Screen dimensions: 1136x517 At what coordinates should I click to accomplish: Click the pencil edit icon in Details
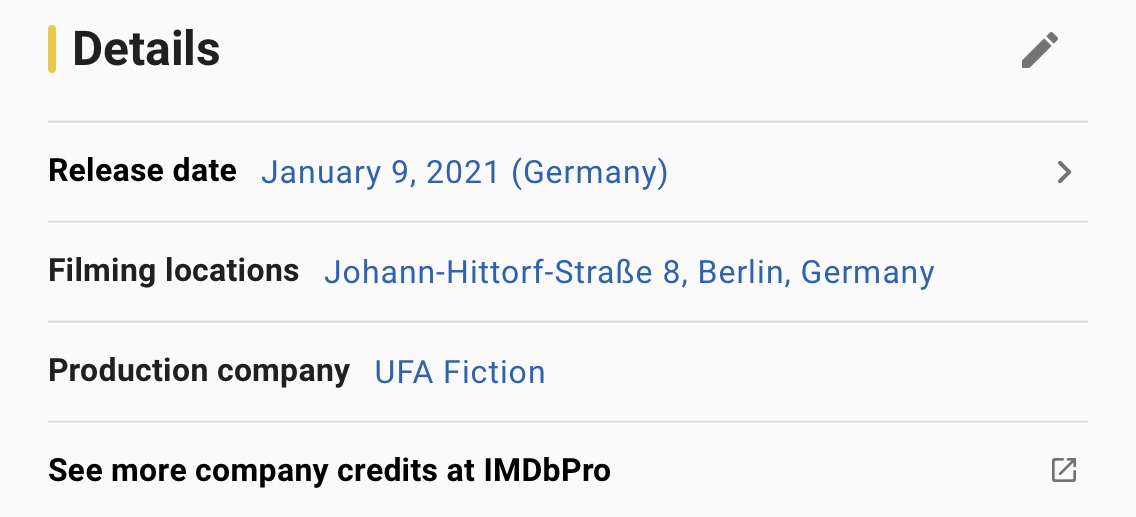(1040, 50)
